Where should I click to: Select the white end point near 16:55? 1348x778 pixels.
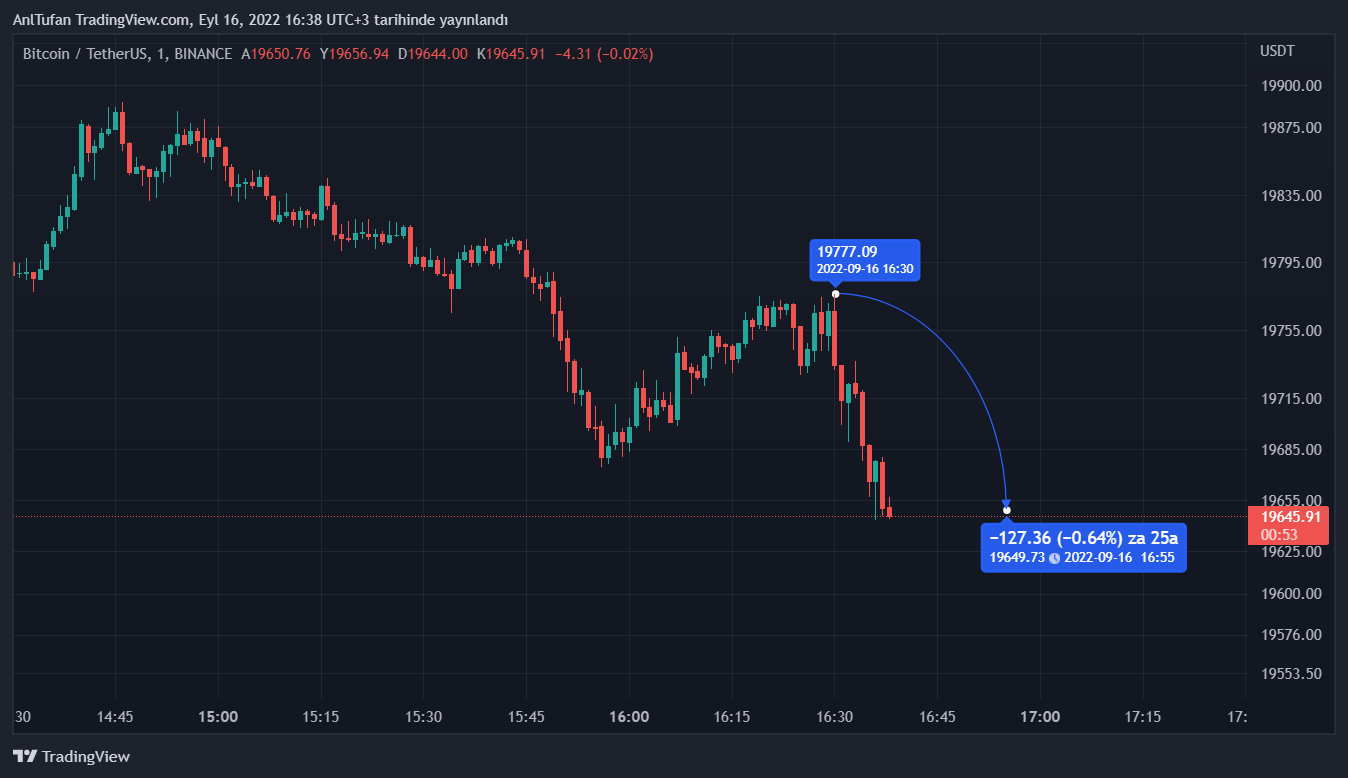coord(1007,511)
